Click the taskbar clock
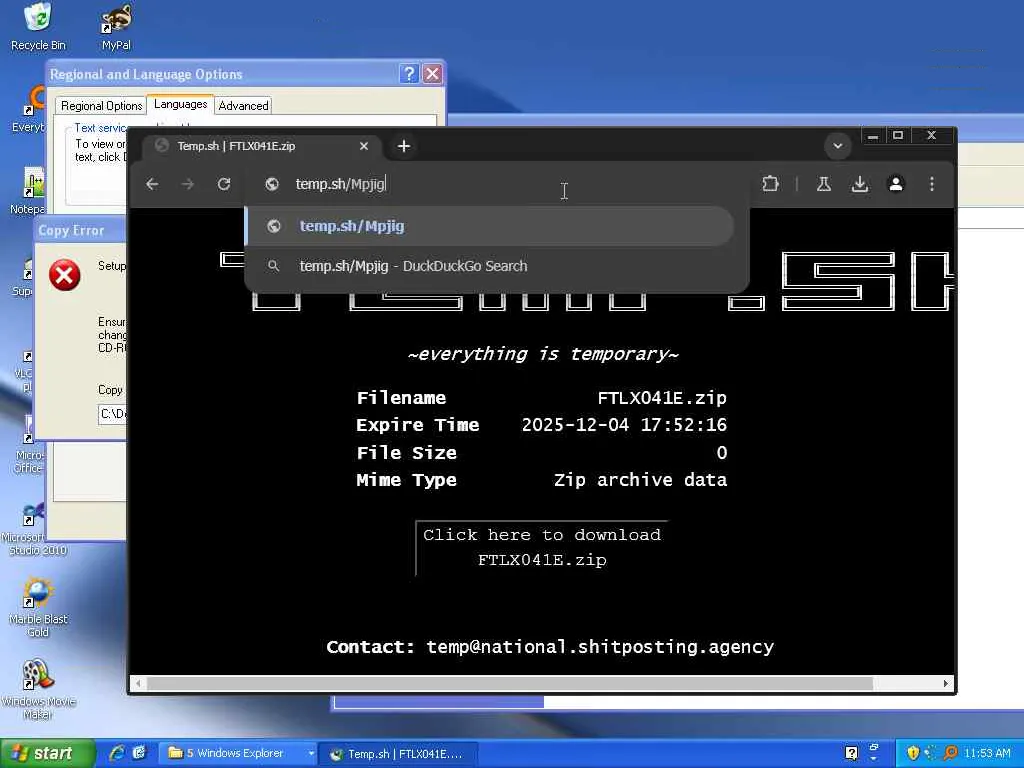This screenshot has width=1024, height=768. pyautogui.click(x=987, y=753)
